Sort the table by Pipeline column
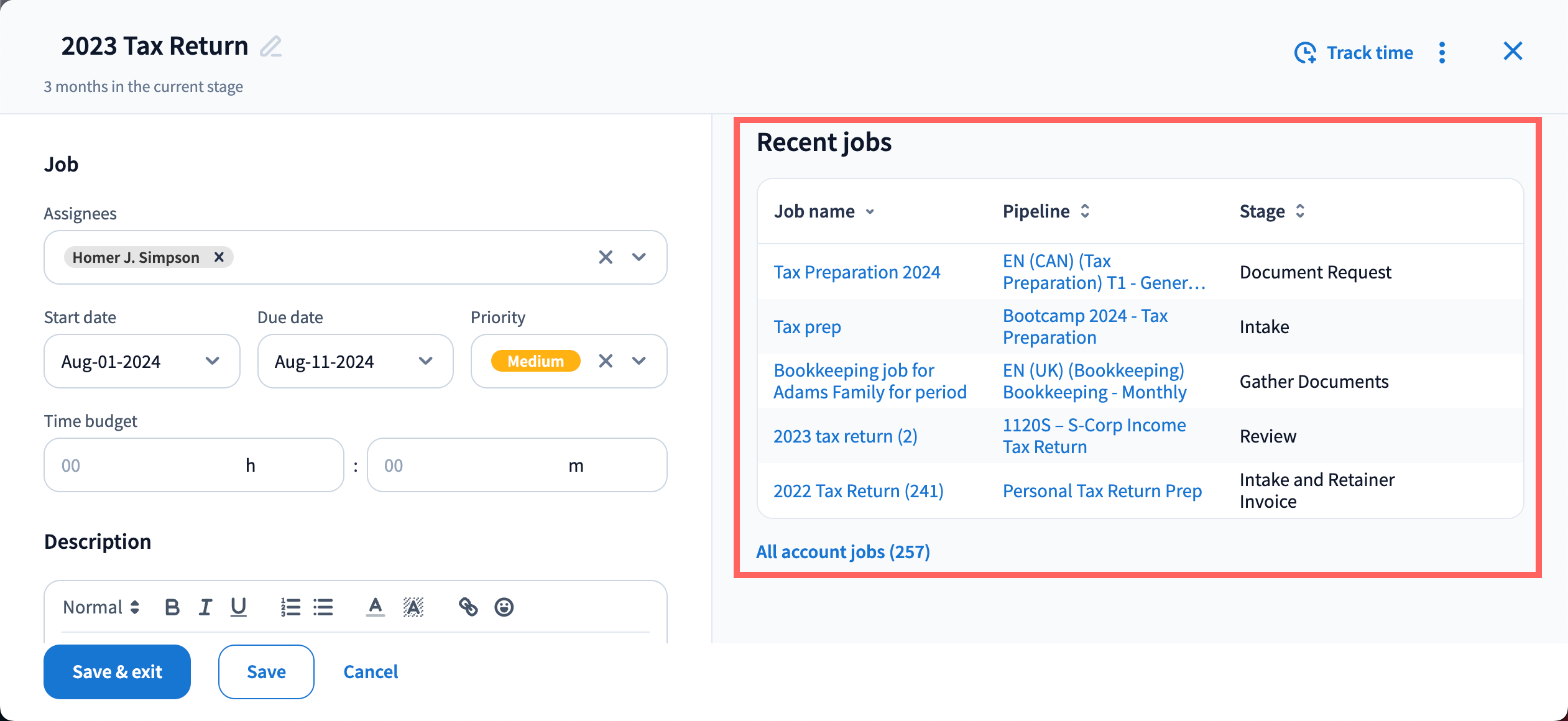Viewport: 1568px width, 721px height. click(1084, 211)
